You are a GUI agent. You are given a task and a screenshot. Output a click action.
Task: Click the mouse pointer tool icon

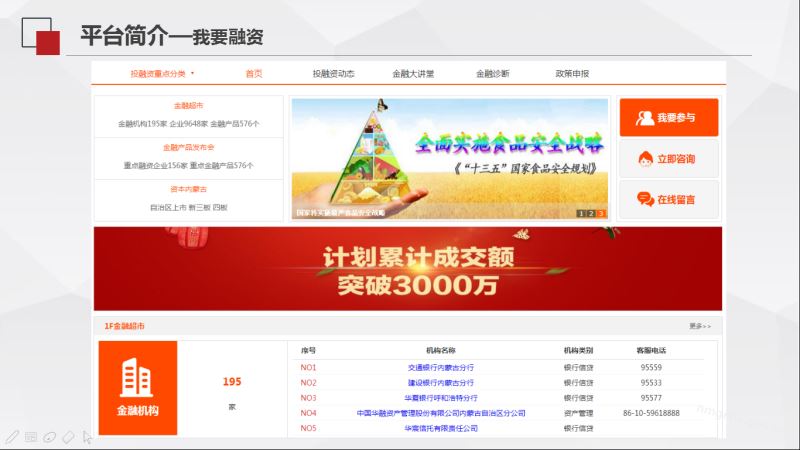87,437
